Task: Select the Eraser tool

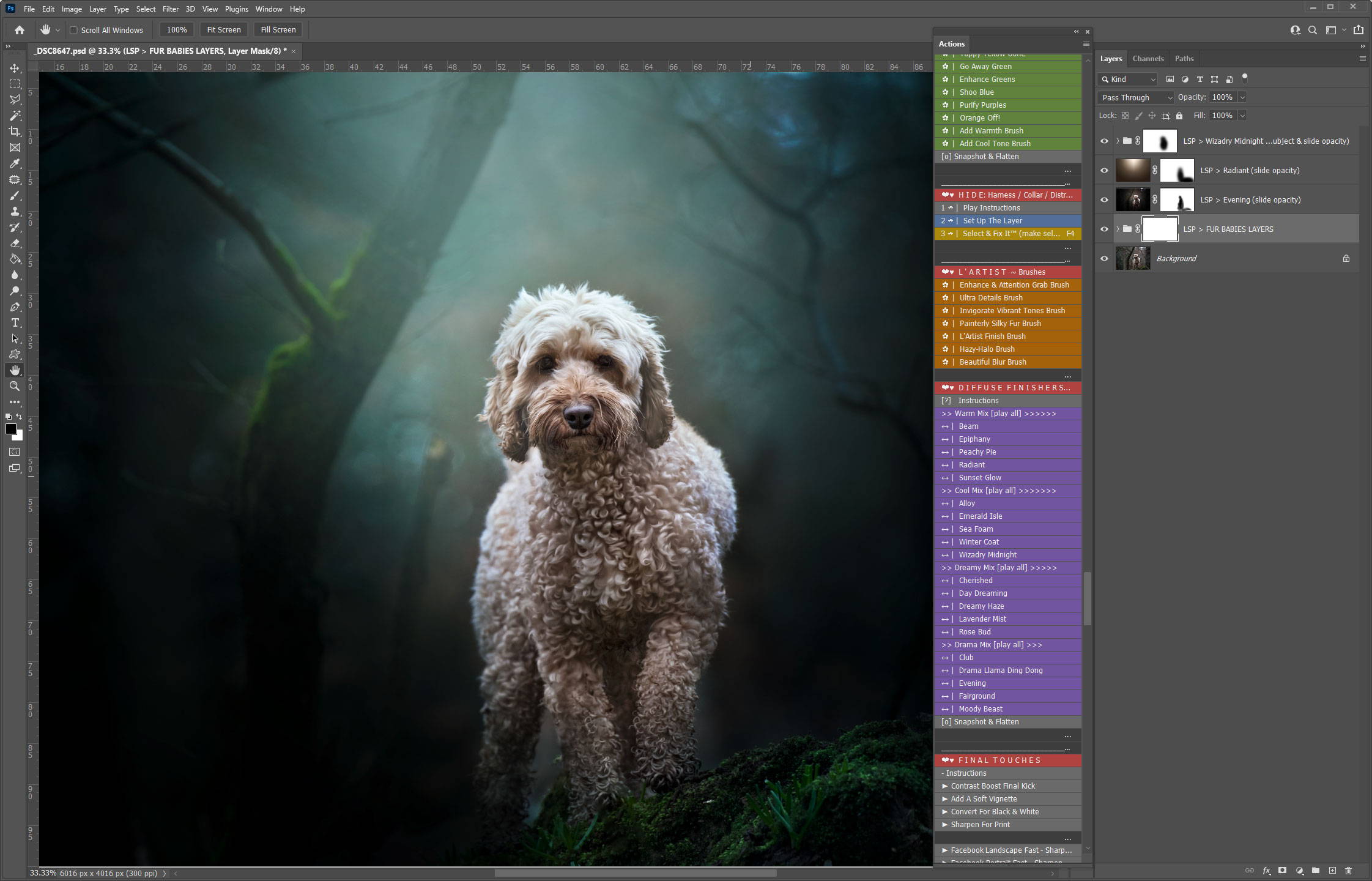Action: coord(15,243)
